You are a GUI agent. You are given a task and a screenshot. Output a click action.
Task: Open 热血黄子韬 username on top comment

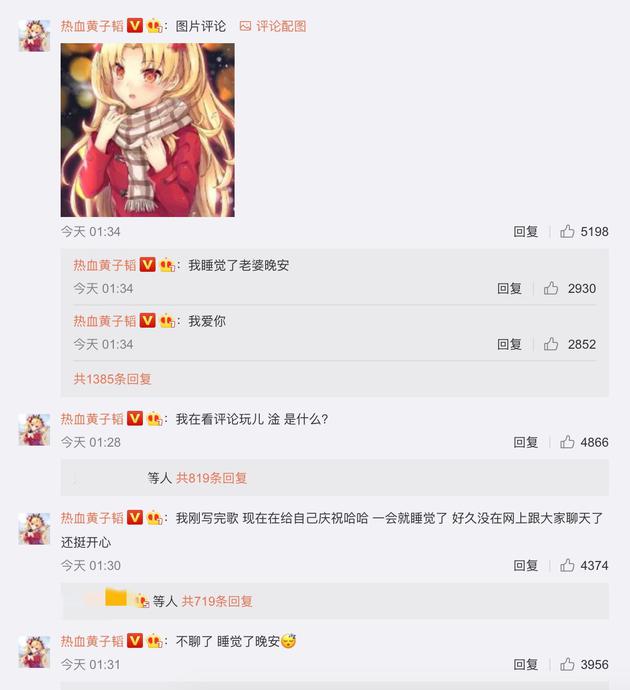[92, 26]
